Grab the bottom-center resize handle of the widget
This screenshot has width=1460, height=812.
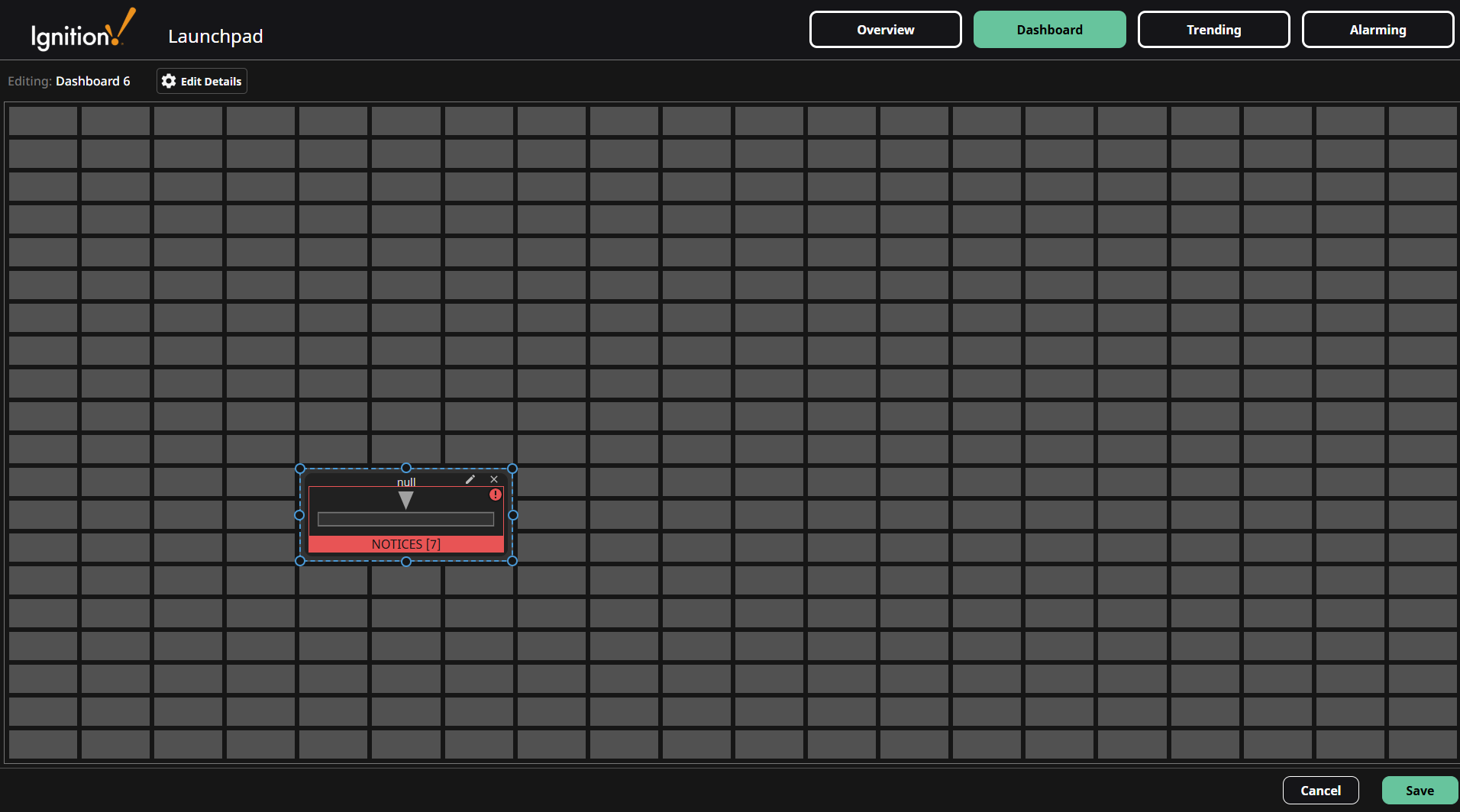click(405, 562)
